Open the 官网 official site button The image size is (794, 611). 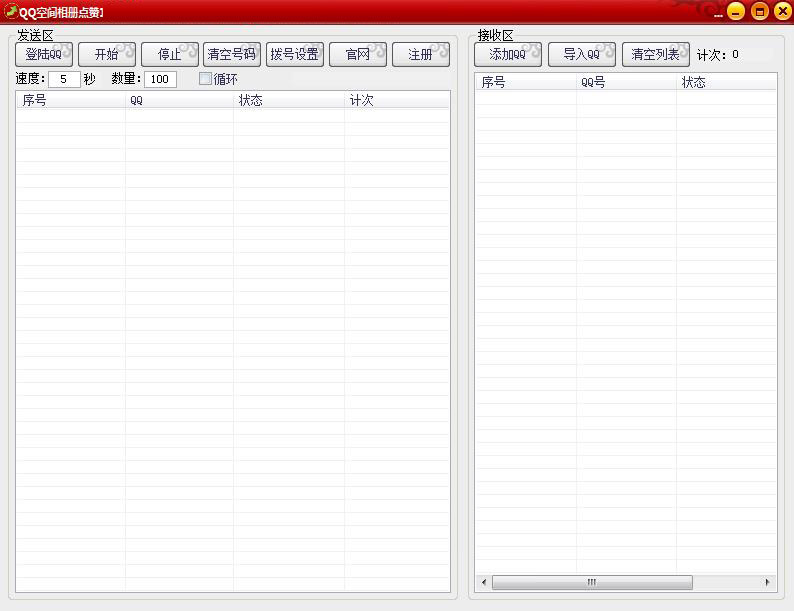tap(358, 54)
